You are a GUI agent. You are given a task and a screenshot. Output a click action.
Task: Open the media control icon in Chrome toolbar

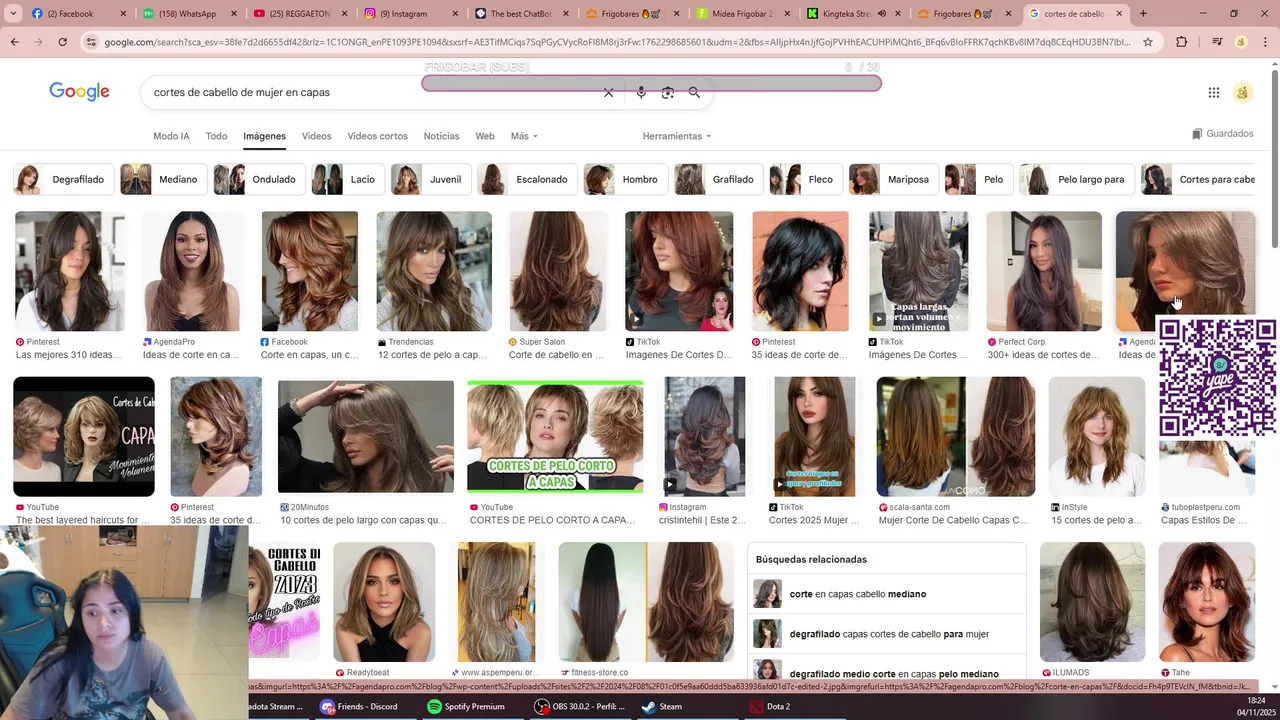(x=1216, y=42)
